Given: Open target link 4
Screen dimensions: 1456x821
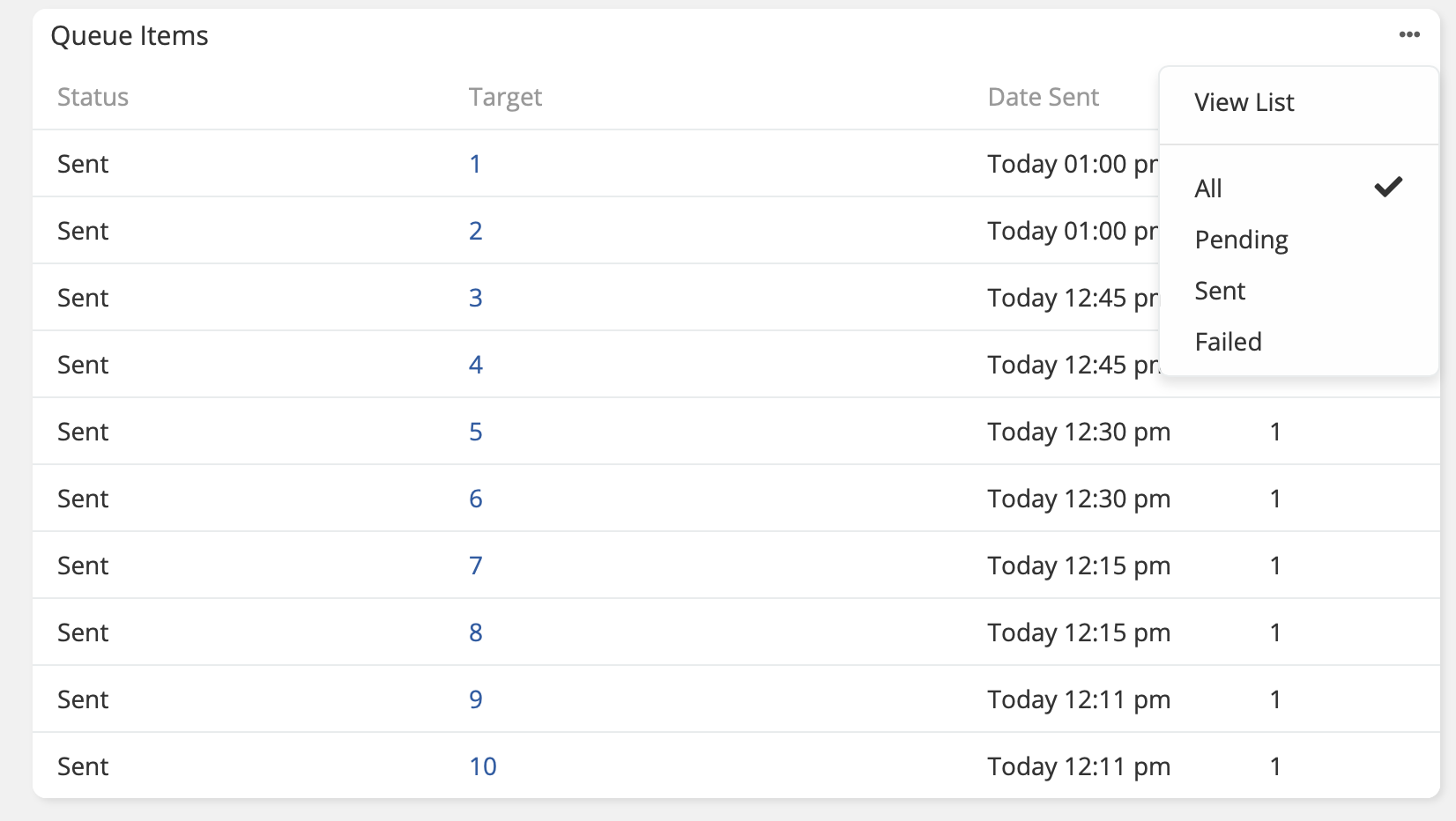Looking at the screenshot, I should coord(475,365).
